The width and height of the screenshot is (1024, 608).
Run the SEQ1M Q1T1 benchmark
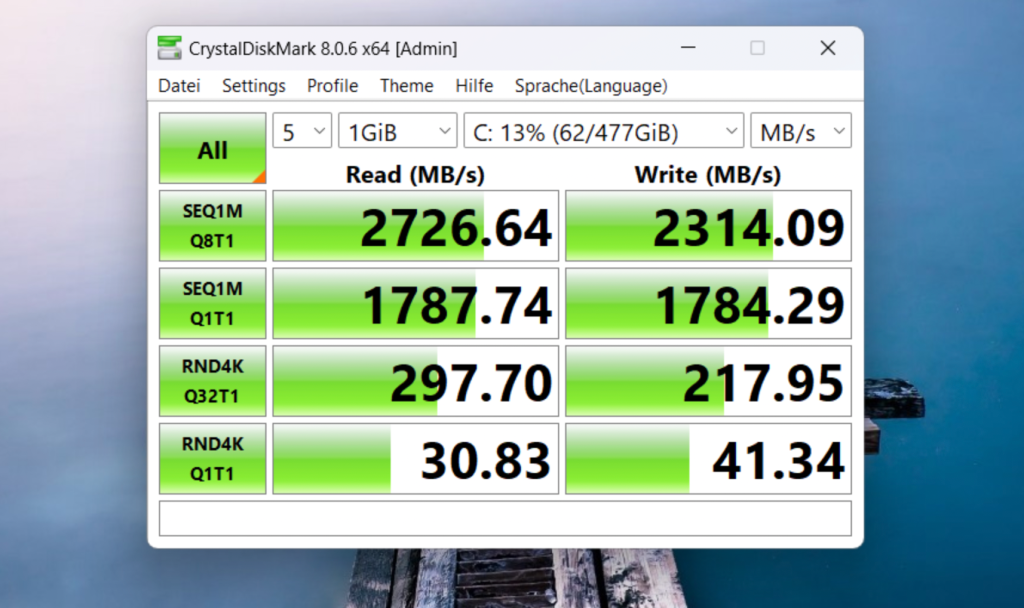[212, 303]
